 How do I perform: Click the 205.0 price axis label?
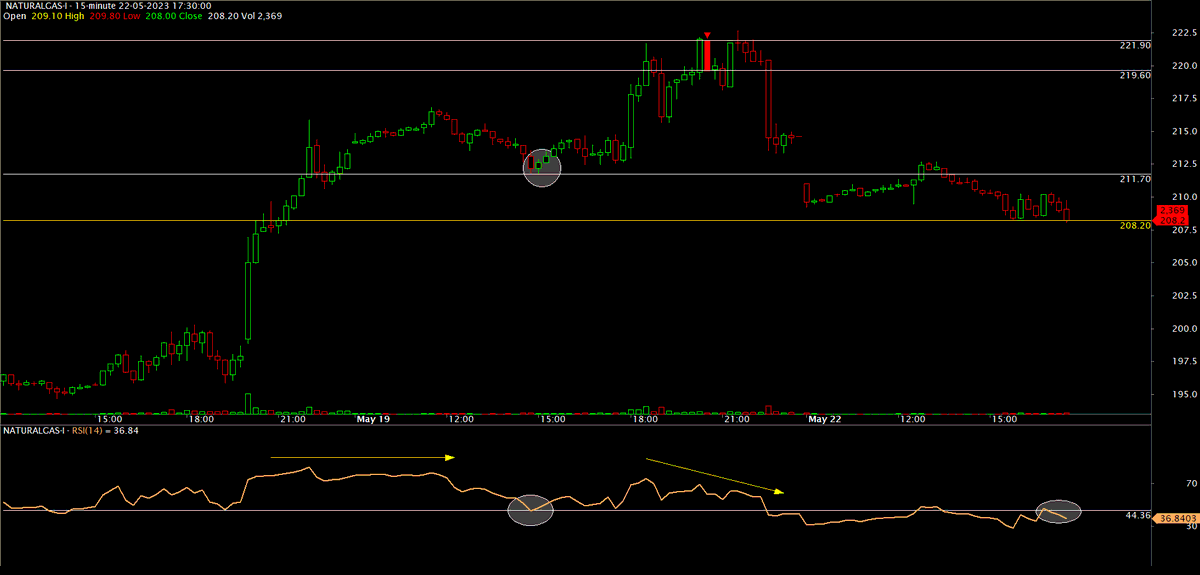pyautogui.click(x=1183, y=262)
